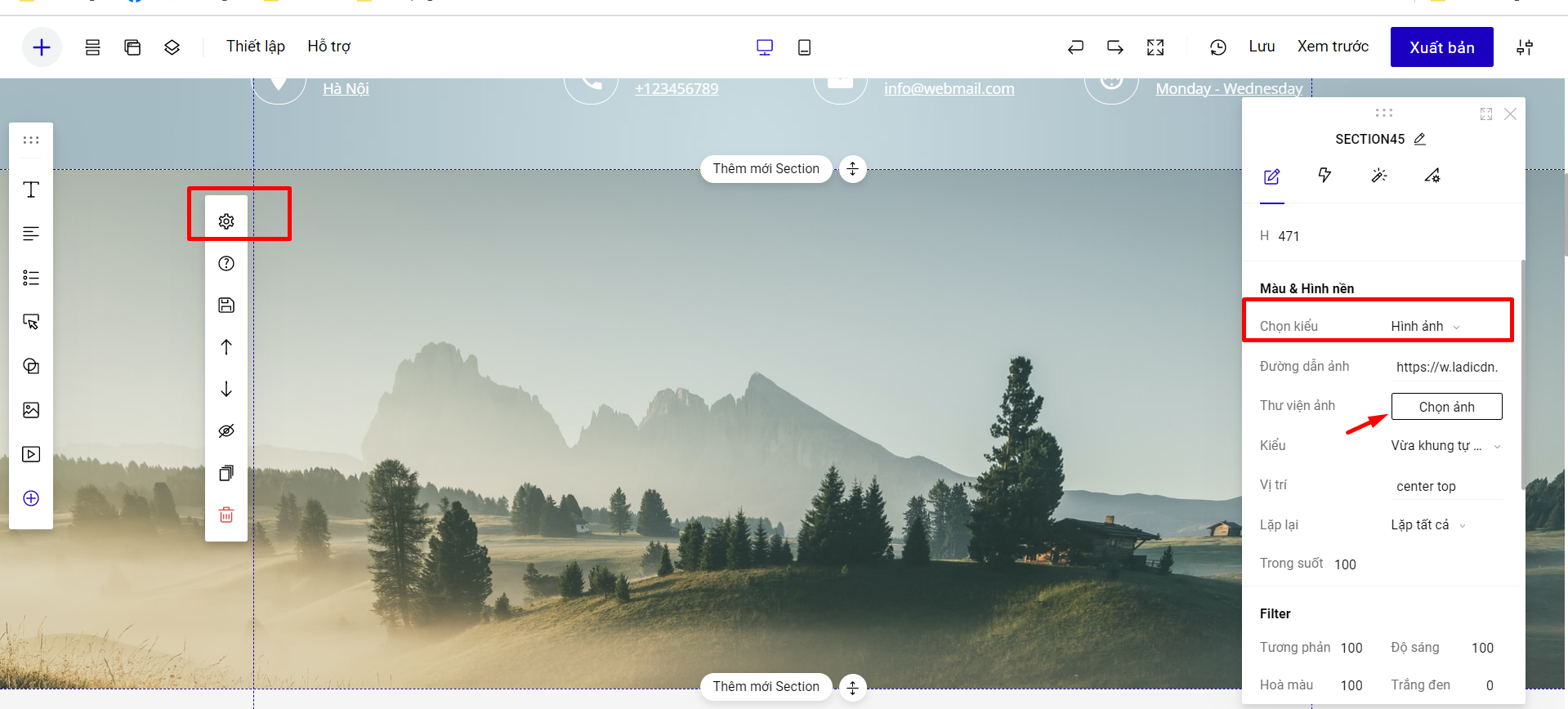Expand the Kiểu Vừa khung dropdown
The width and height of the screenshot is (1568, 709).
pos(1445,446)
